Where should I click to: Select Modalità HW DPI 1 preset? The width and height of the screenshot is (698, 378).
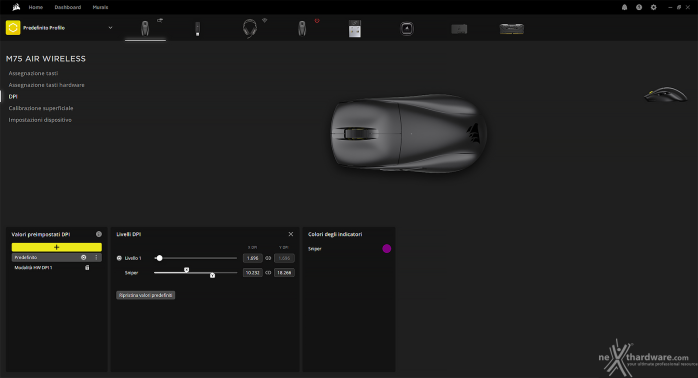click(33, 268)
